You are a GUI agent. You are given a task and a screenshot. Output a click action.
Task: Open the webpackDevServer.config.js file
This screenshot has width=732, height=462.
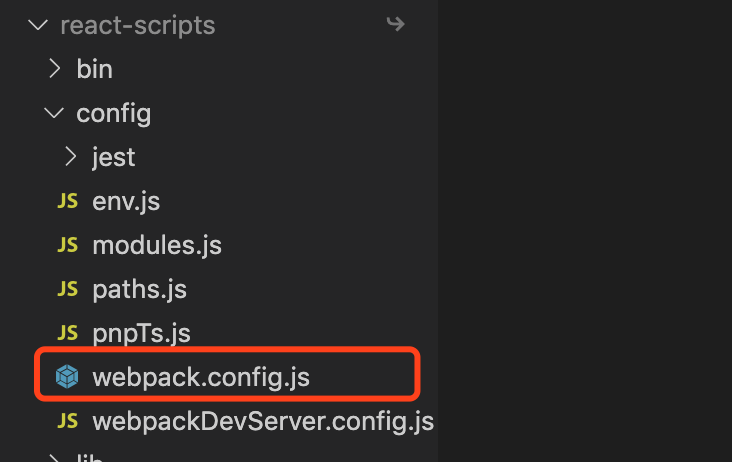pos(263,420)
